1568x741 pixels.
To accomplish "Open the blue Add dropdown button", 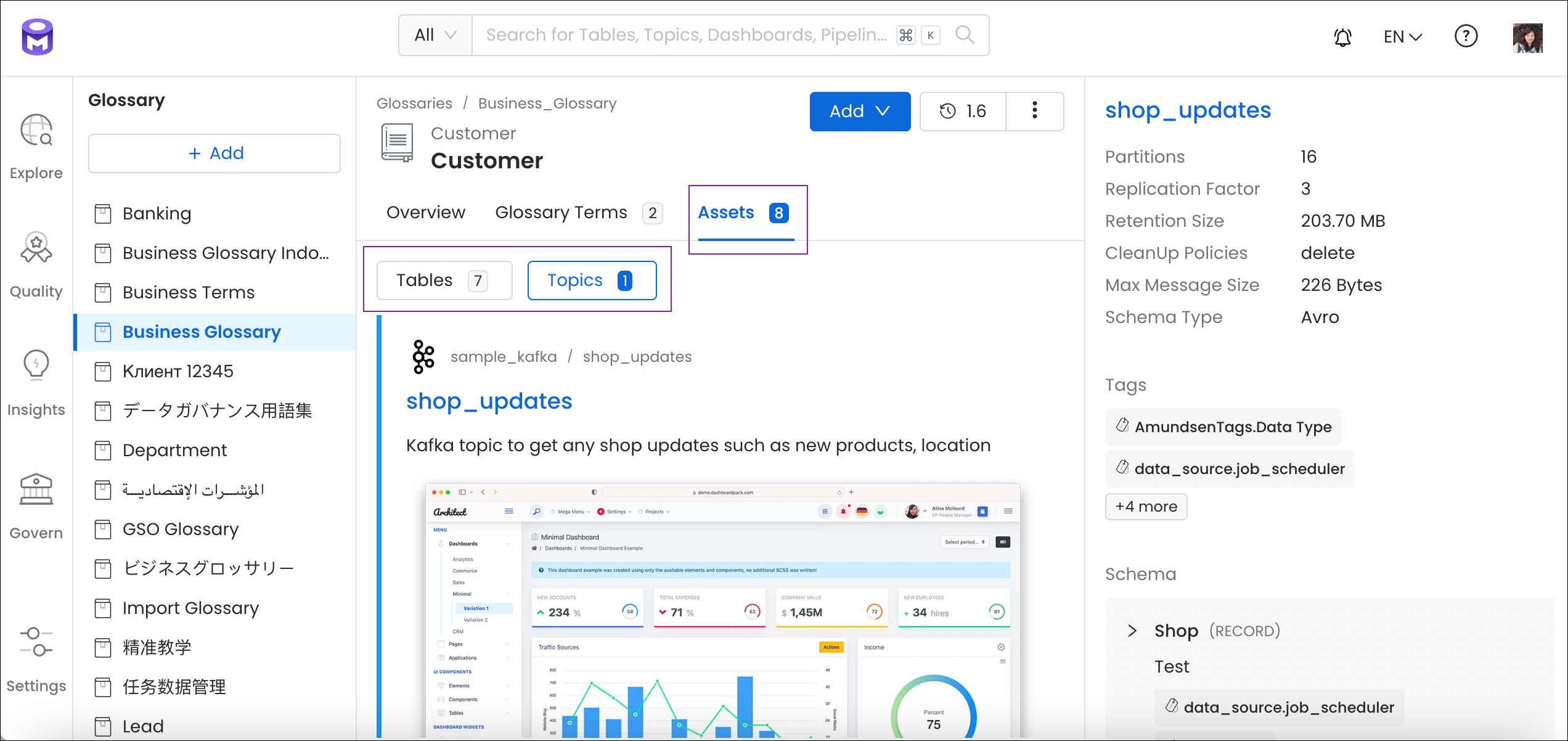I will click(860, 111).
